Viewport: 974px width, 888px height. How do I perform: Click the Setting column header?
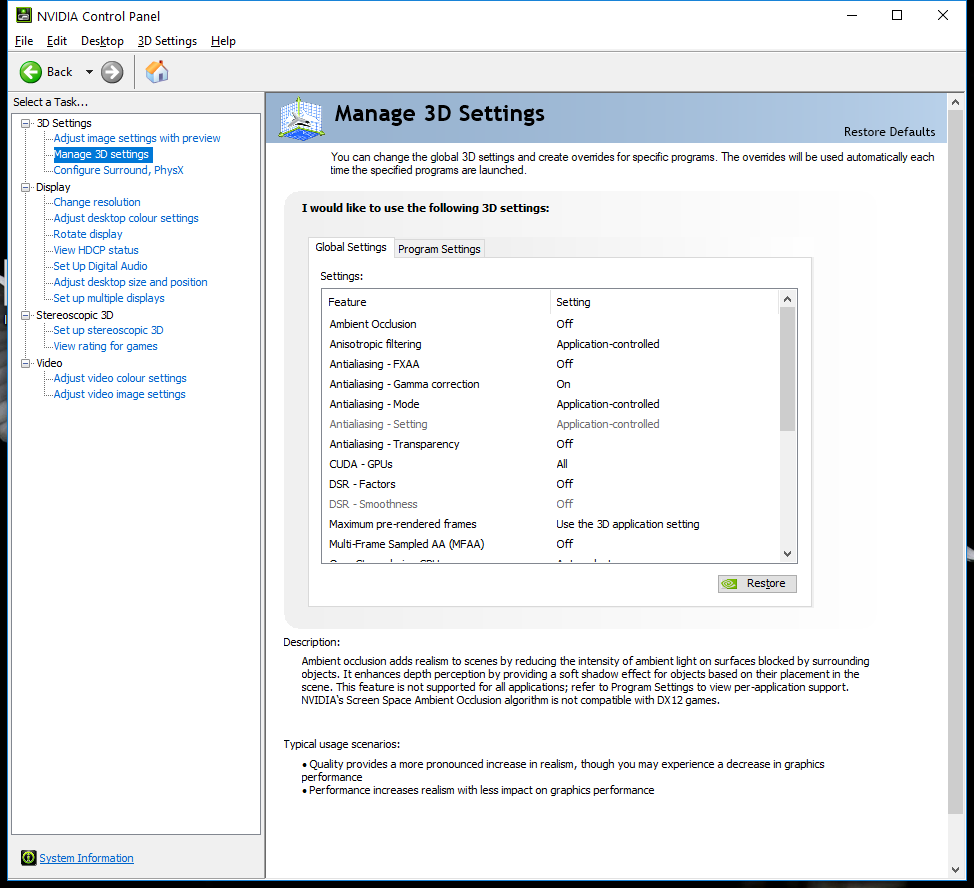pyautogui.click(x=664, y=302)
